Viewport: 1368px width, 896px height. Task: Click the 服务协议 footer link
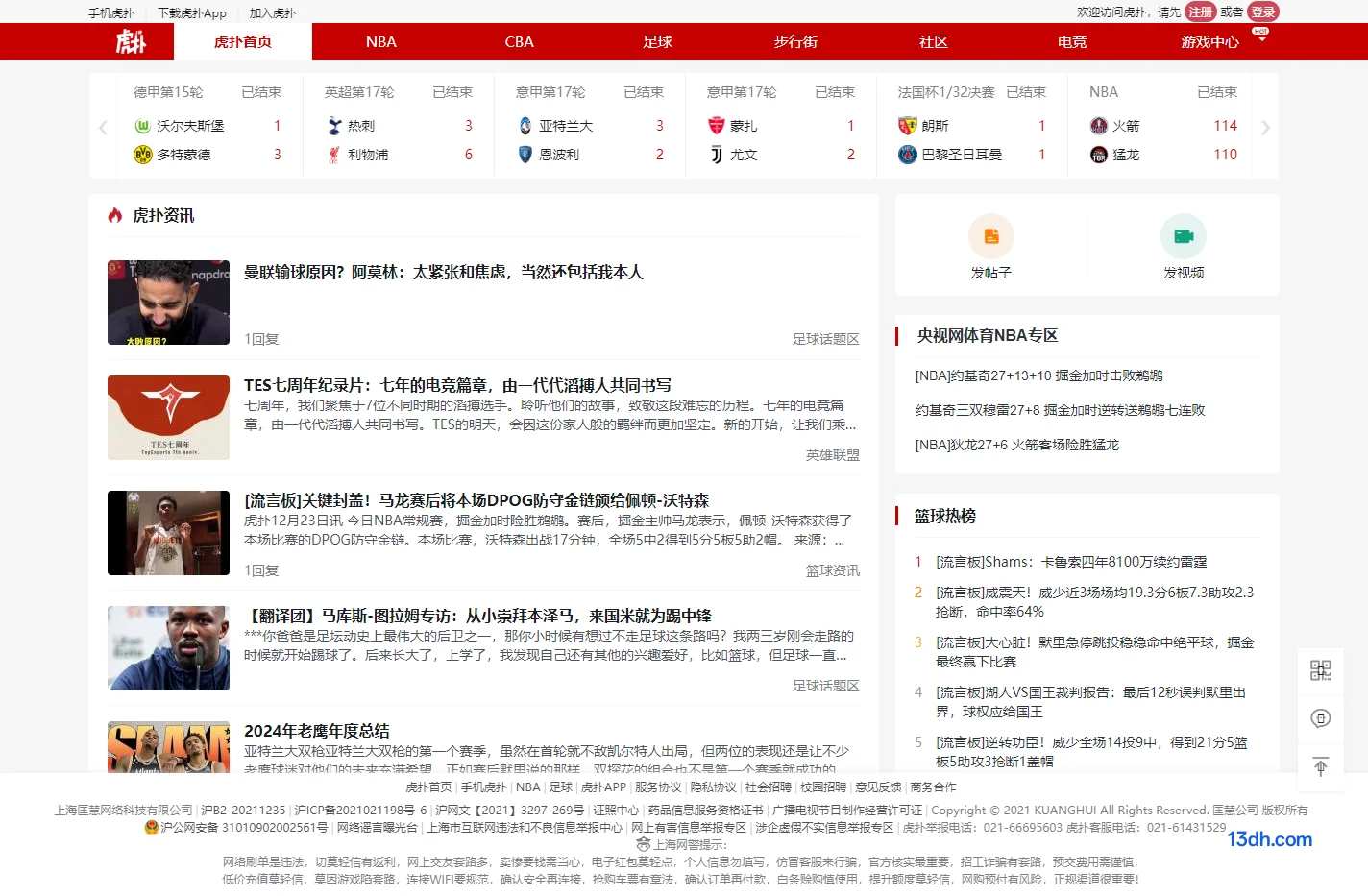658,787
